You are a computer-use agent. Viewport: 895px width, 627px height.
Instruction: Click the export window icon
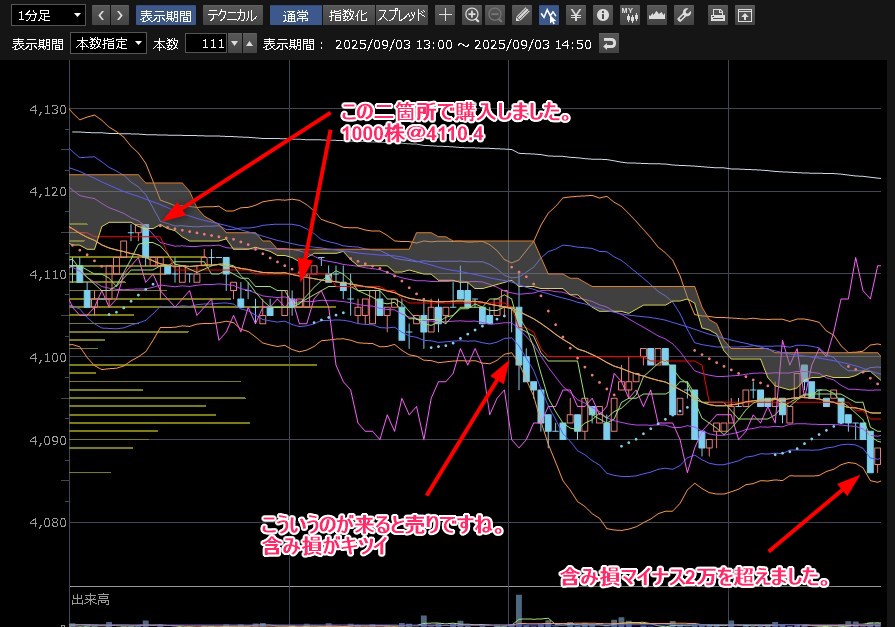[745, 15]
